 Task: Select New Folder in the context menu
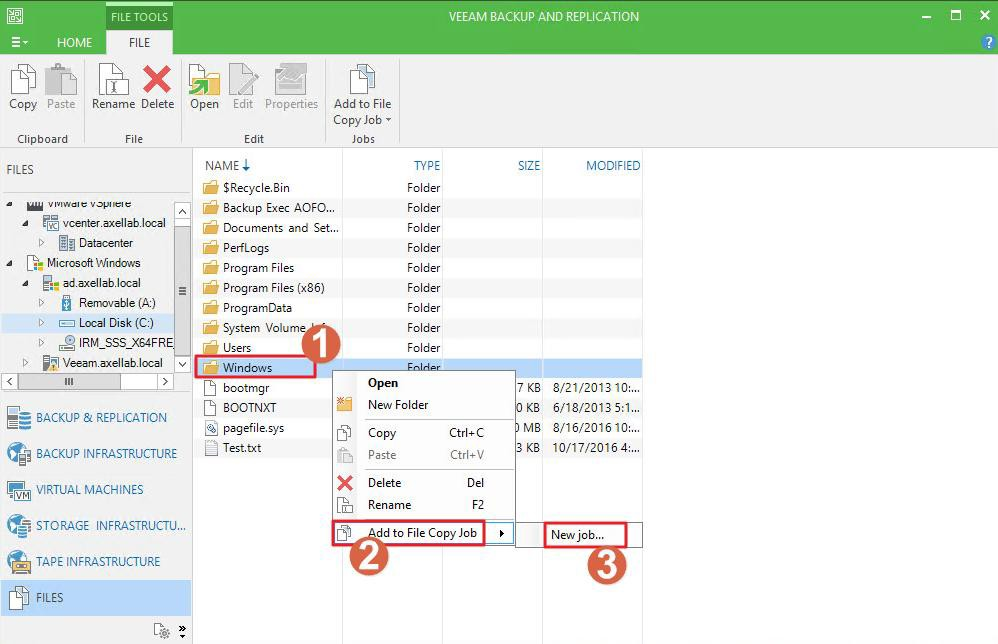pos(398,405)
